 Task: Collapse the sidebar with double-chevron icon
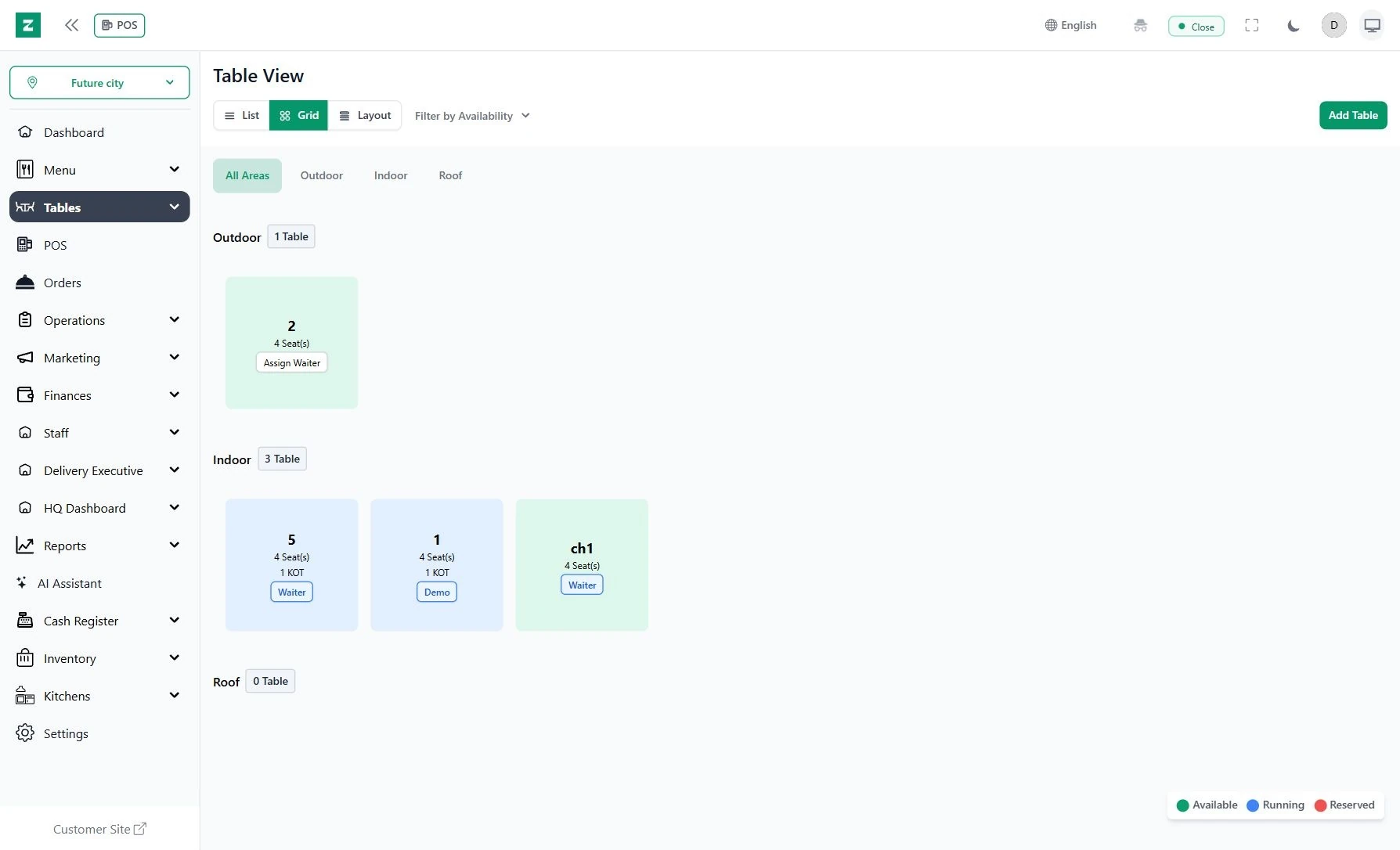[x=71, y=25]
